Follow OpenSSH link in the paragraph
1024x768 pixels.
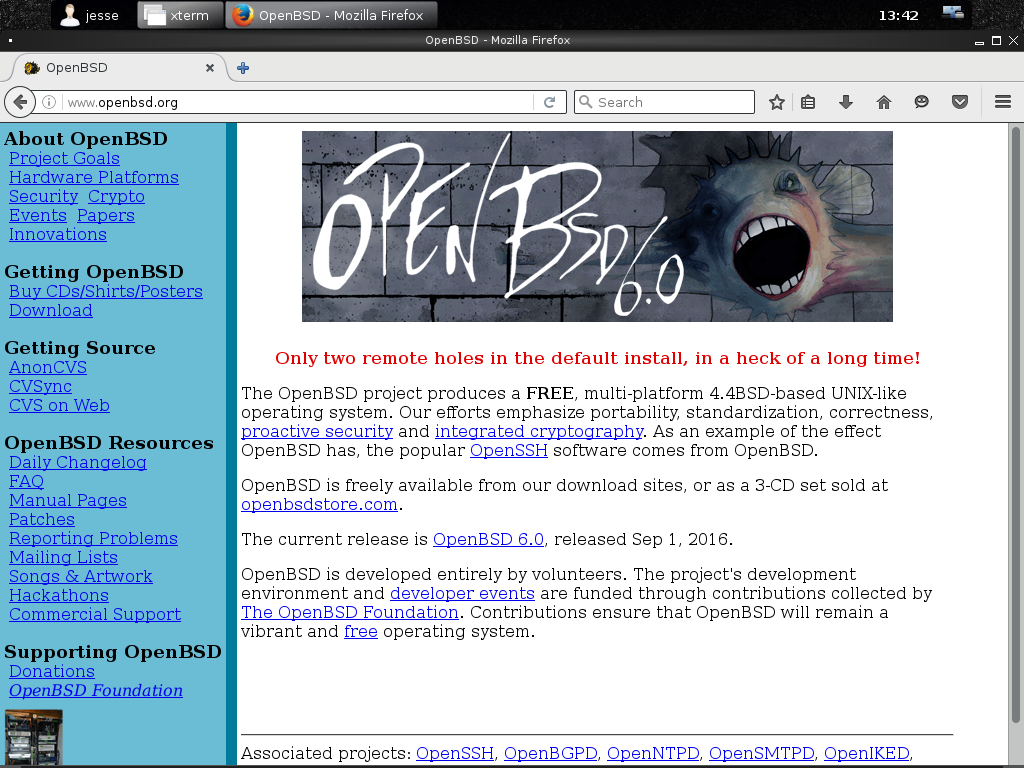click(509, 451)
